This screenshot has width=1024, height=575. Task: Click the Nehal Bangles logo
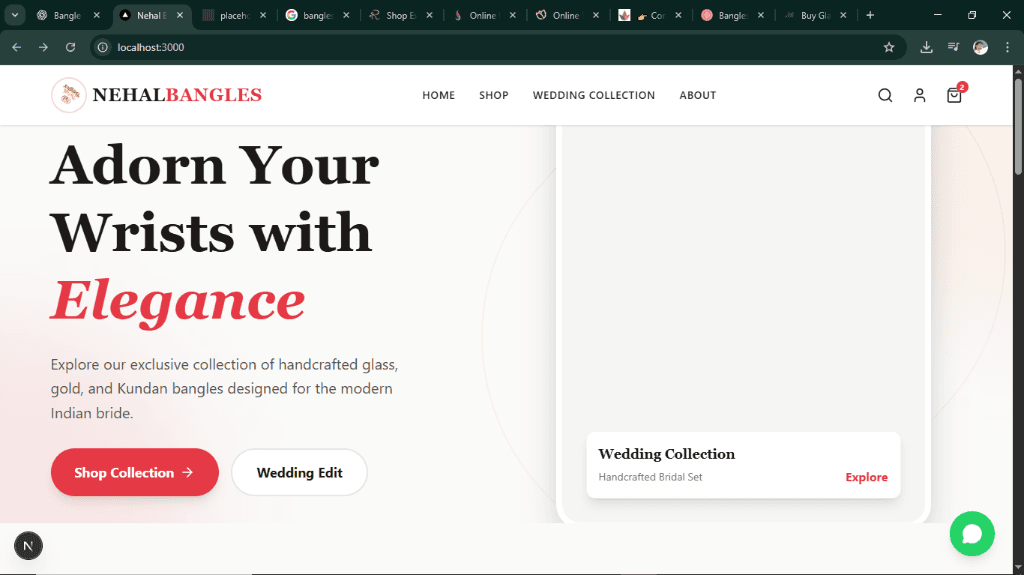tap(157, 95)
